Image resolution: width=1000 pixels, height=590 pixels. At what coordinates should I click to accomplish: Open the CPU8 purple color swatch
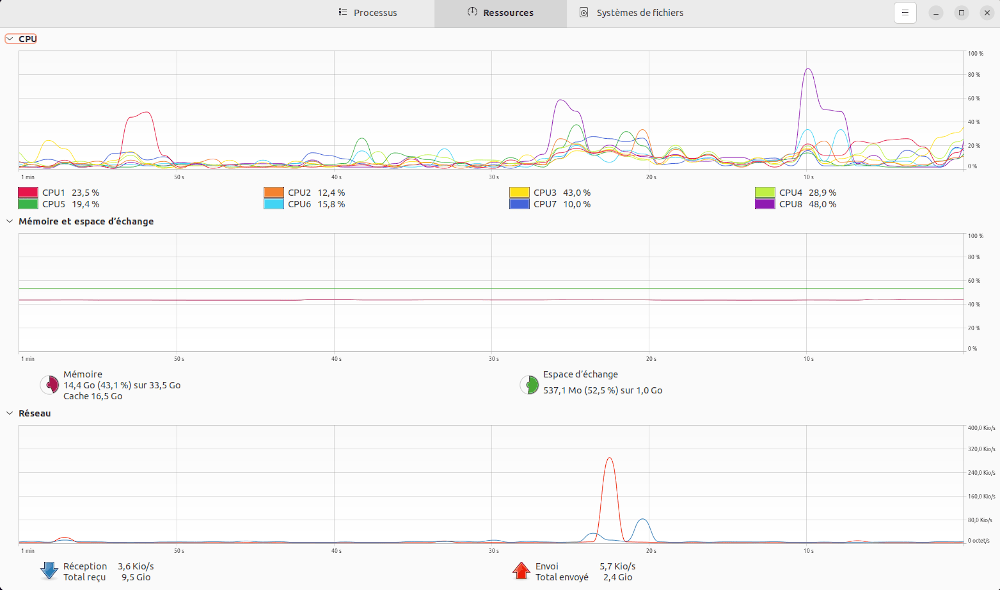point(765,204)
